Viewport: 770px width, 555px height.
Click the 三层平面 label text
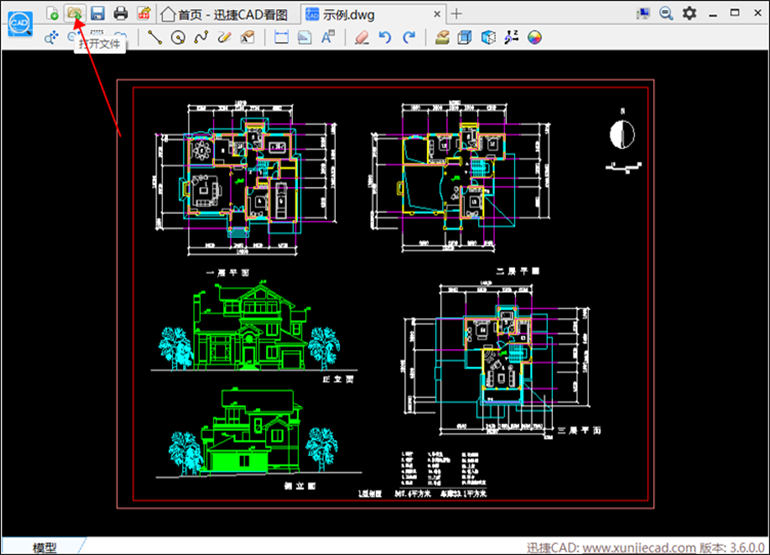[x=579, y=431]
